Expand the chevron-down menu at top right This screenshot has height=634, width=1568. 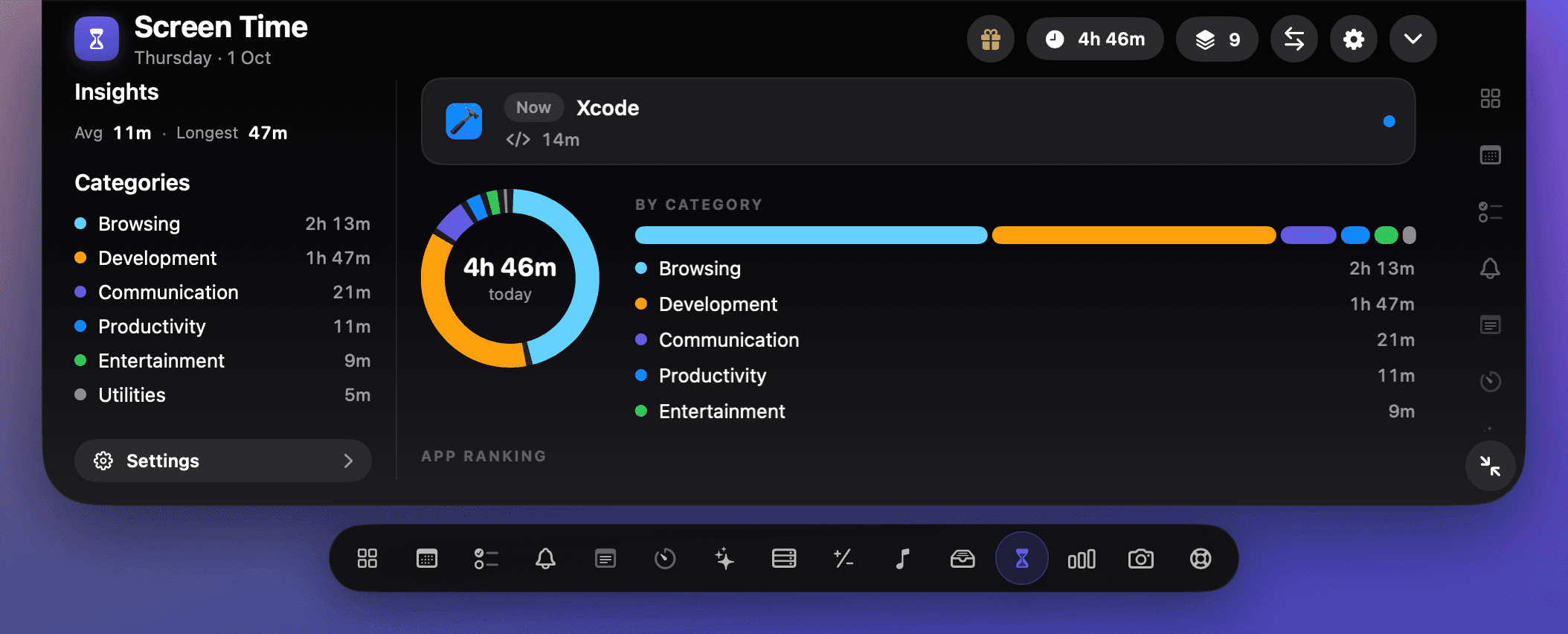(x=1413, y=39)
